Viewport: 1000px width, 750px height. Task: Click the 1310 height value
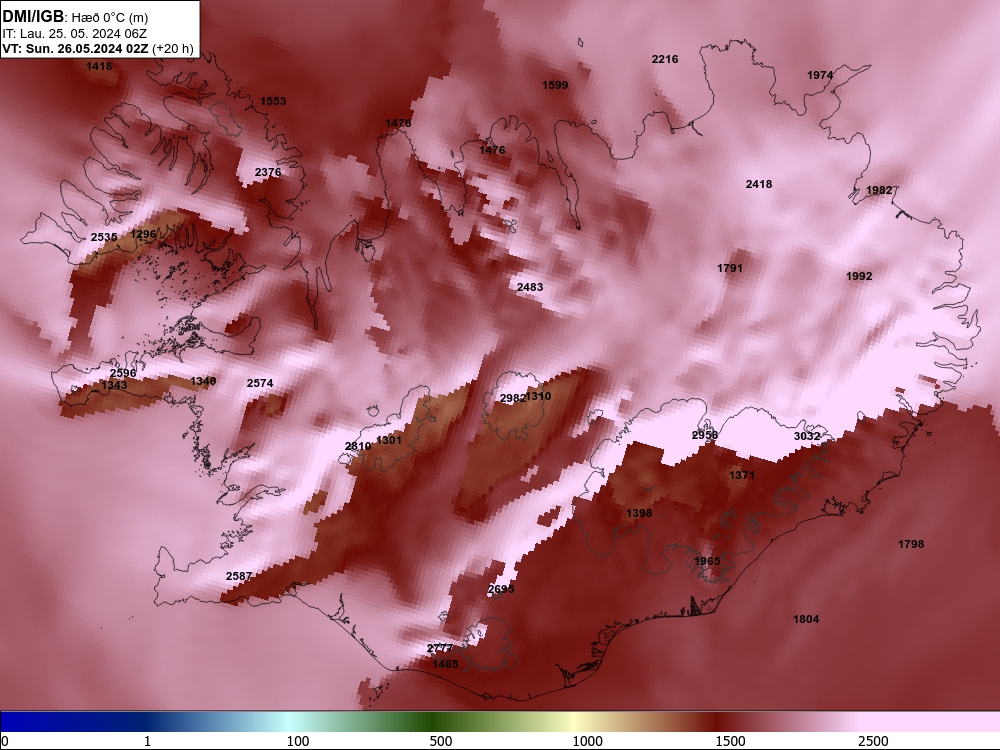[x=538, y=396]
